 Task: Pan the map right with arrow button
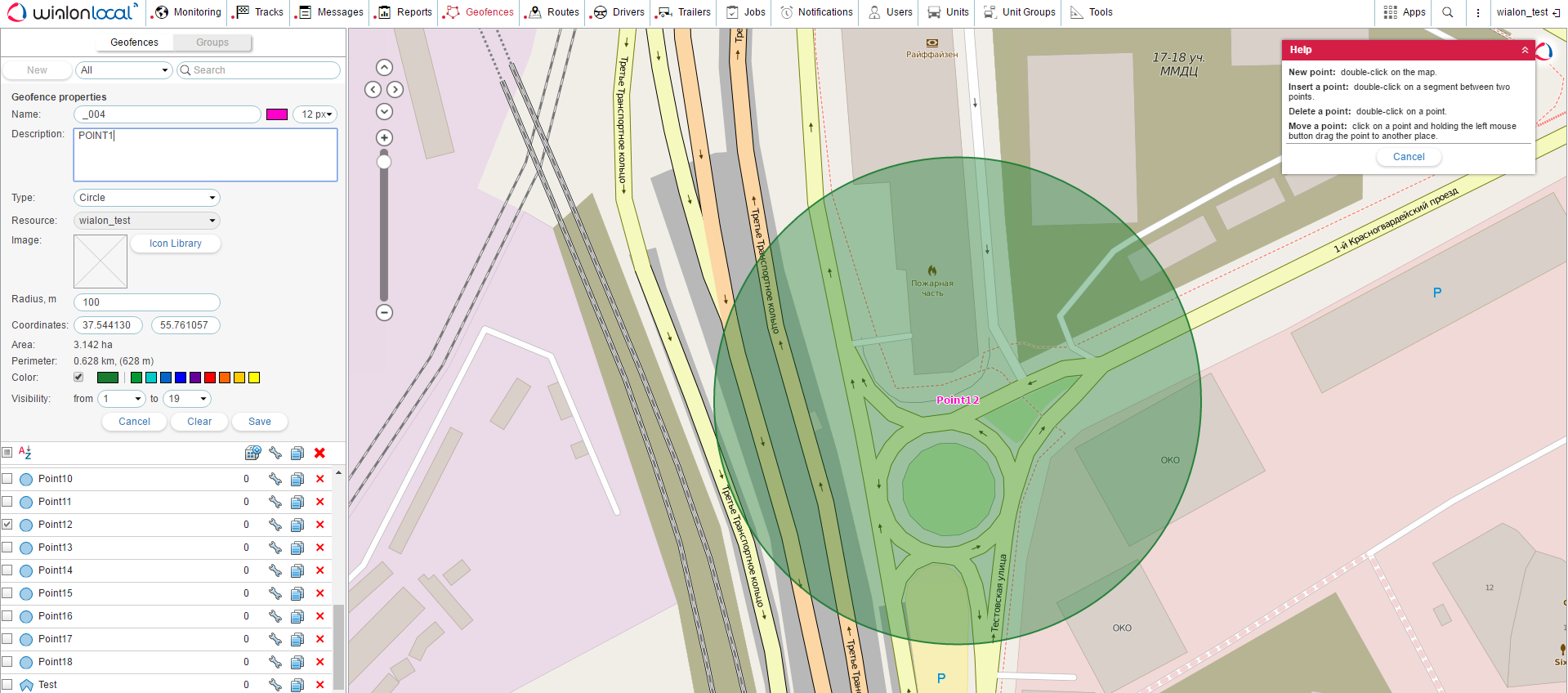click(x=395, y=90)
